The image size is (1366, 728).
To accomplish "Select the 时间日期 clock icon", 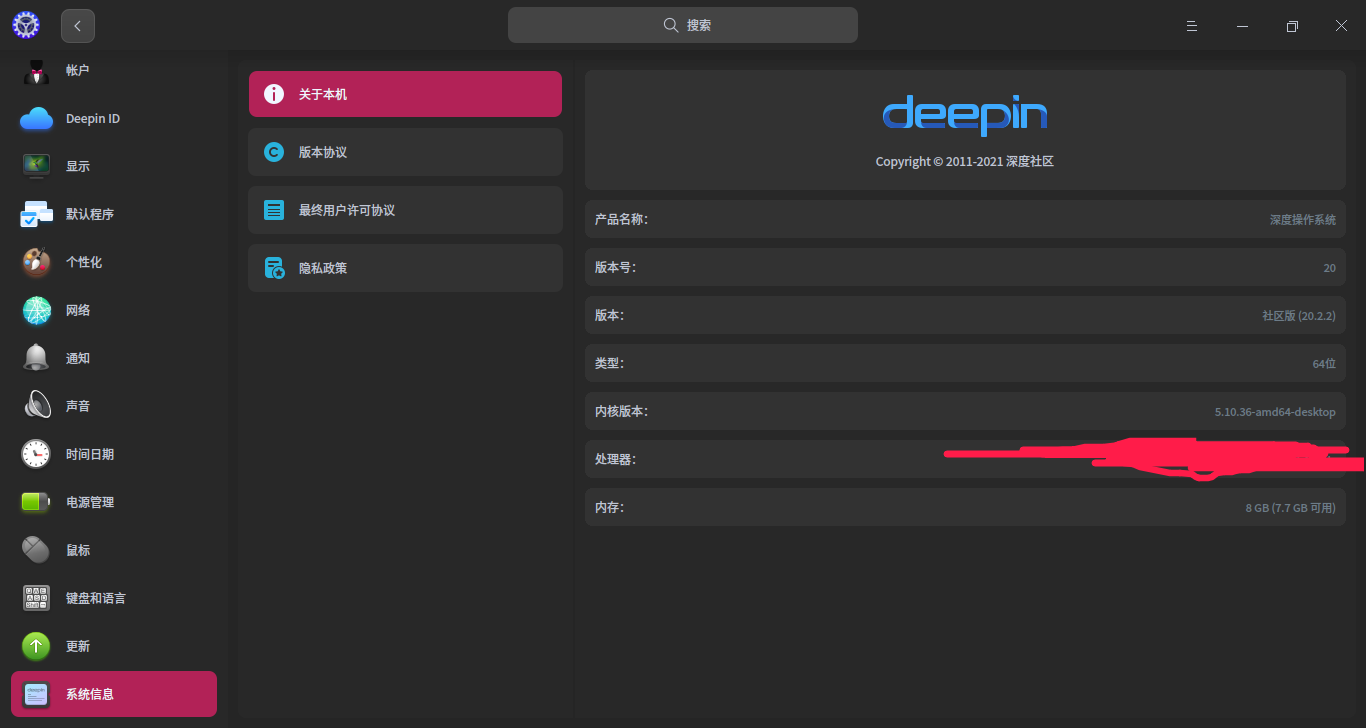I will 37,454.
